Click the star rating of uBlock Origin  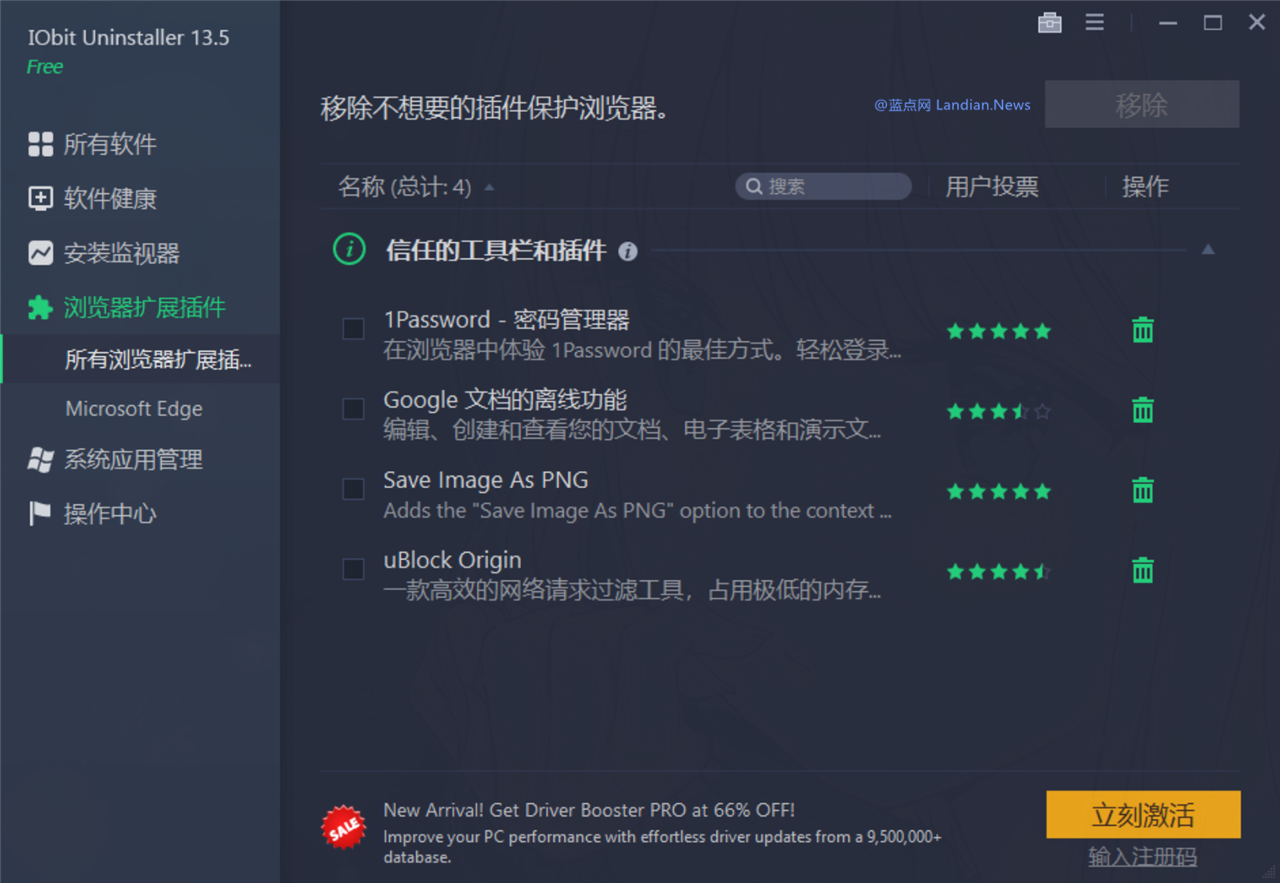point(999,571)
